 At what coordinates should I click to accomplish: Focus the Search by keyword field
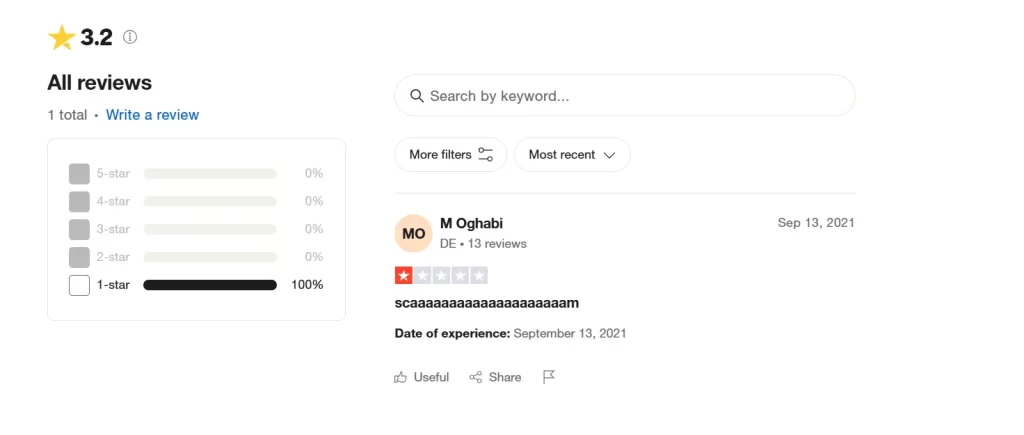click(625, 96)
